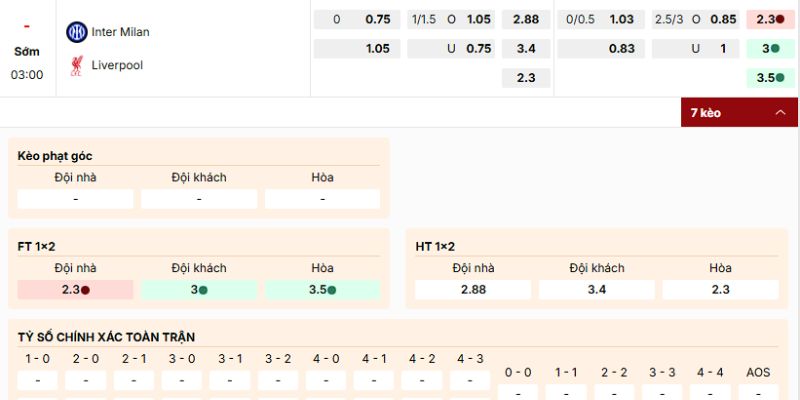
Task: Pick HT 1×2 Đội khách odds 3.4
Action: [x=597, y=289]
